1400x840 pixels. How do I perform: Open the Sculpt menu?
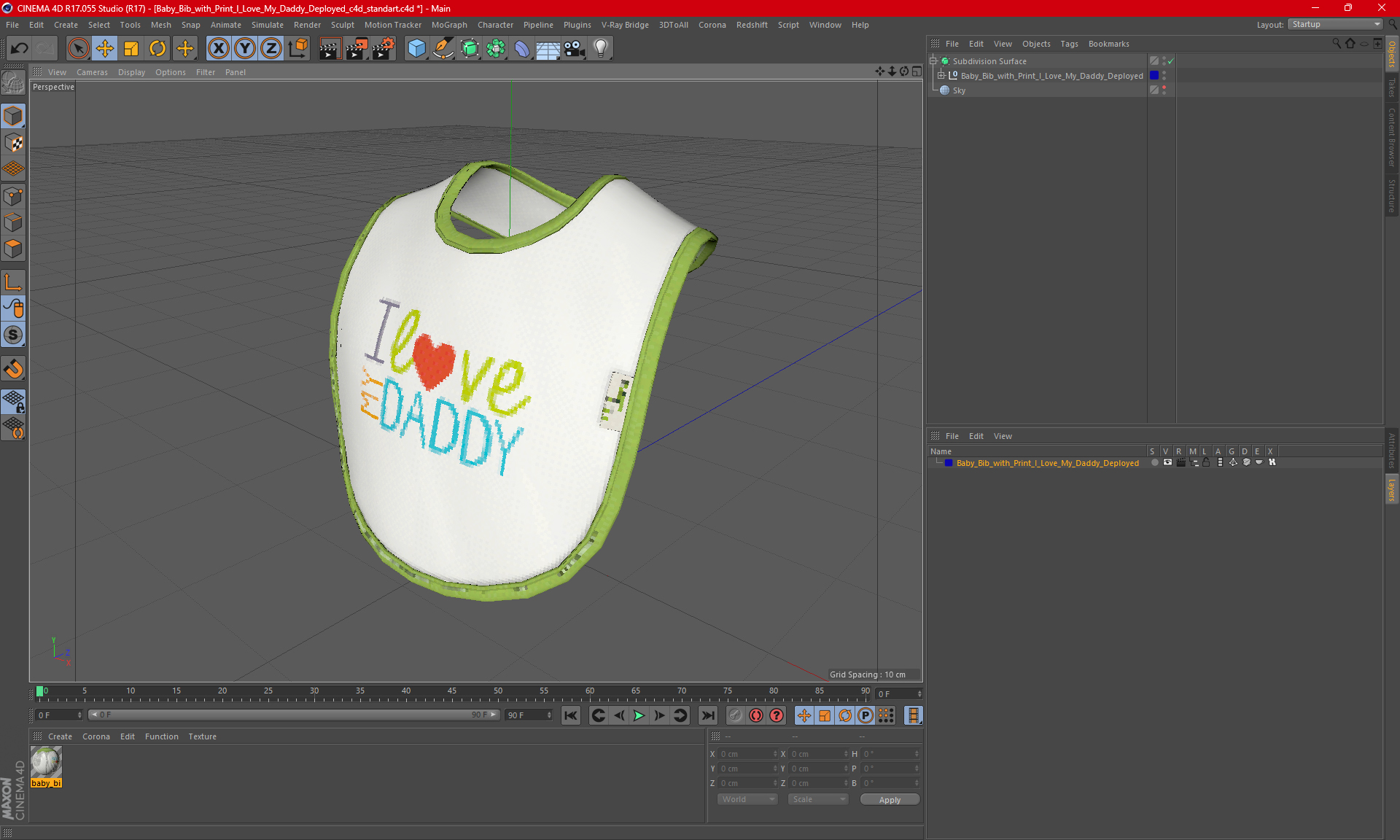pos(342,25)
